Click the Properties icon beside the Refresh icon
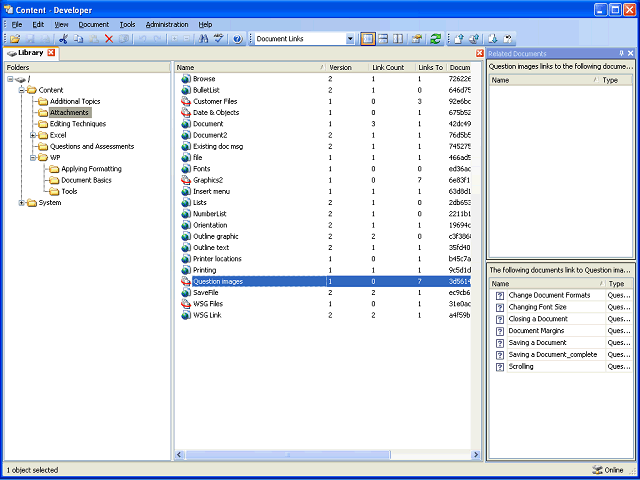 pyautogui.click(x=416, y=39)
